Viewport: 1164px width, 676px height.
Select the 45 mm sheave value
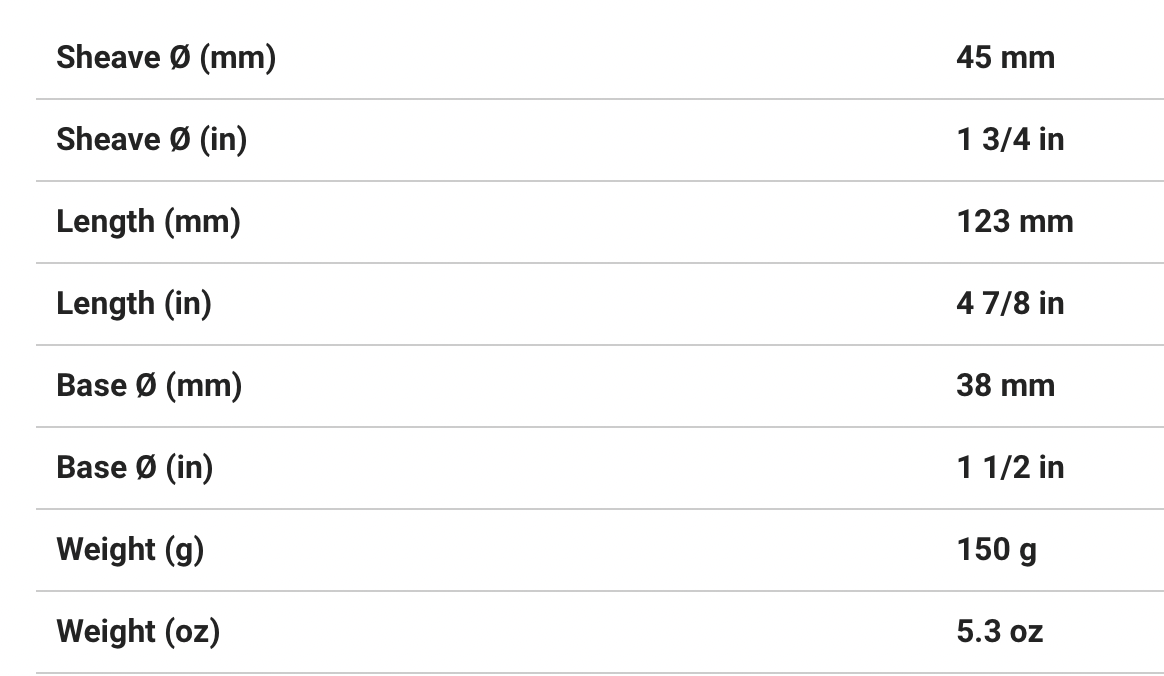pos(1005,58)
